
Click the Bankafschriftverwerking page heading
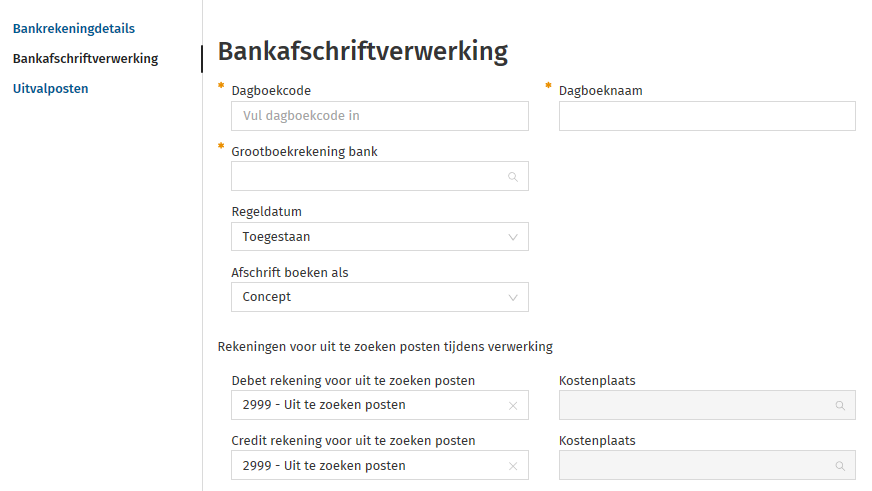(x=362, y=52)
